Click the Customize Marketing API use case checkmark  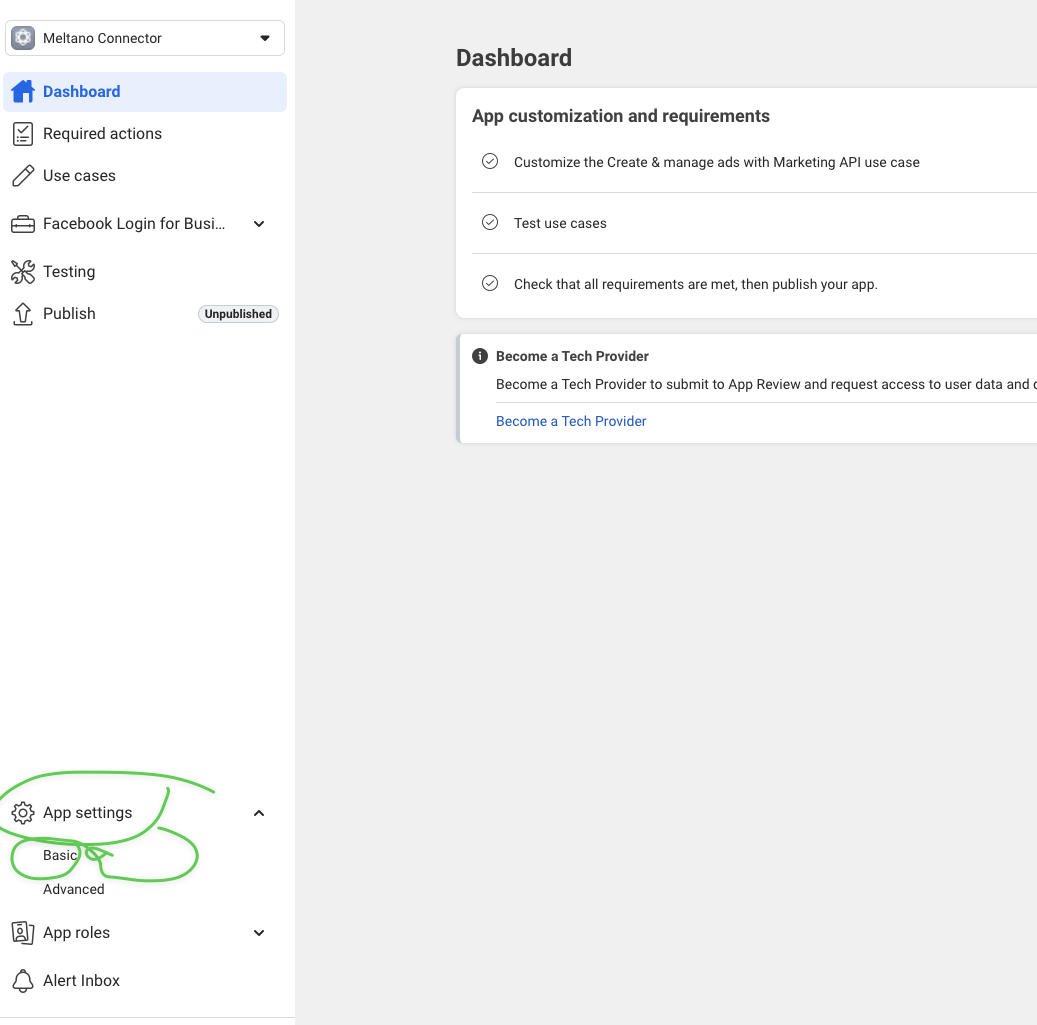489,160
